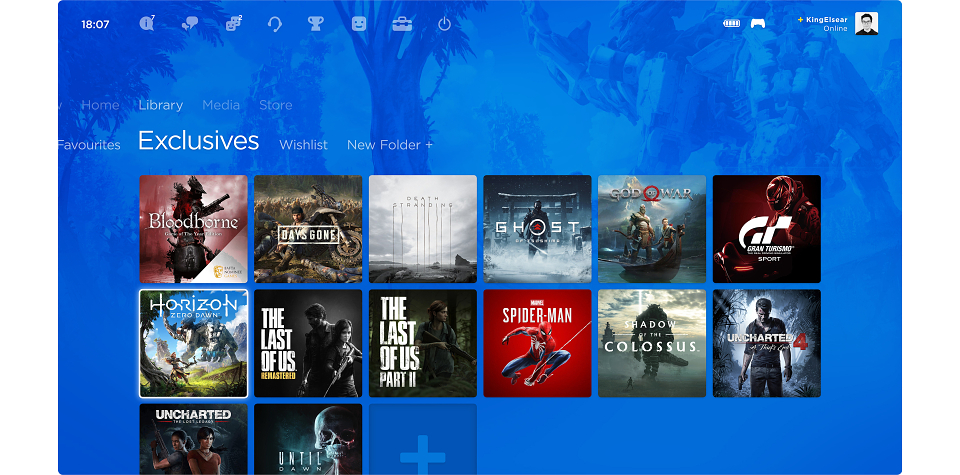Switch to the Store tab
Screen dimensions: 960x475
[276, 105]
